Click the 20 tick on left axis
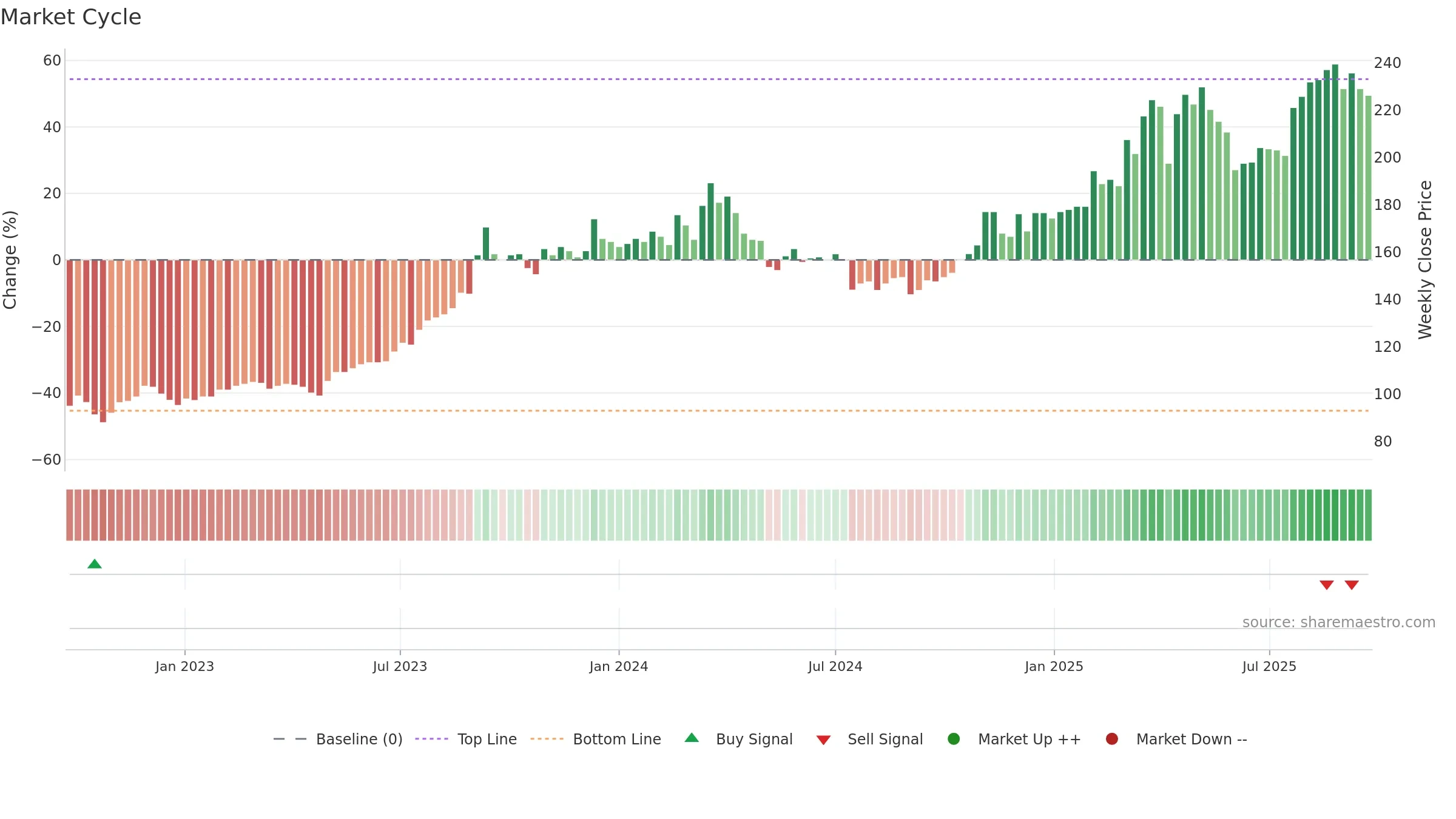The image size is (1456, 819). click(52, 194)
